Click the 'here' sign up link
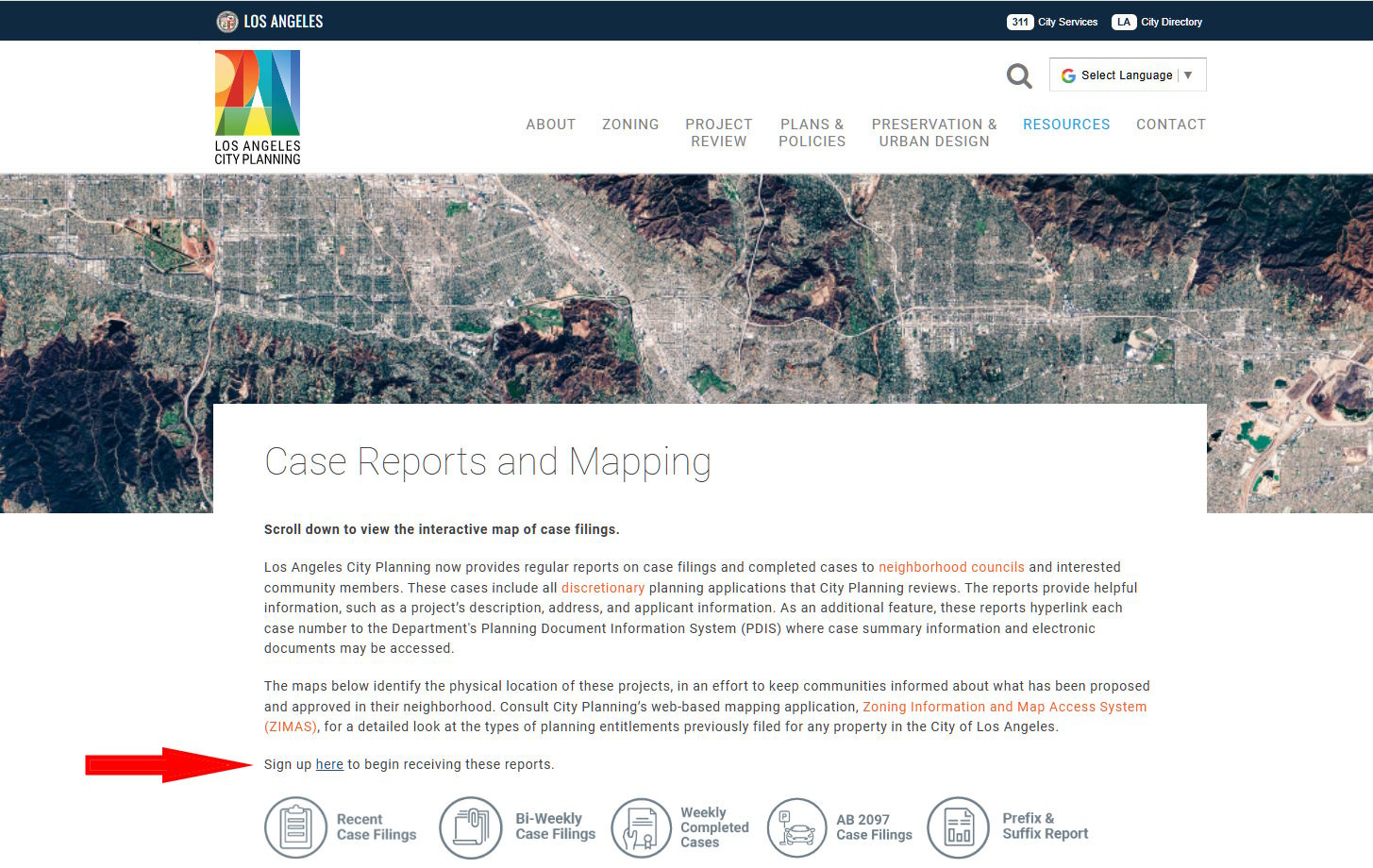 tap(329, 764)
